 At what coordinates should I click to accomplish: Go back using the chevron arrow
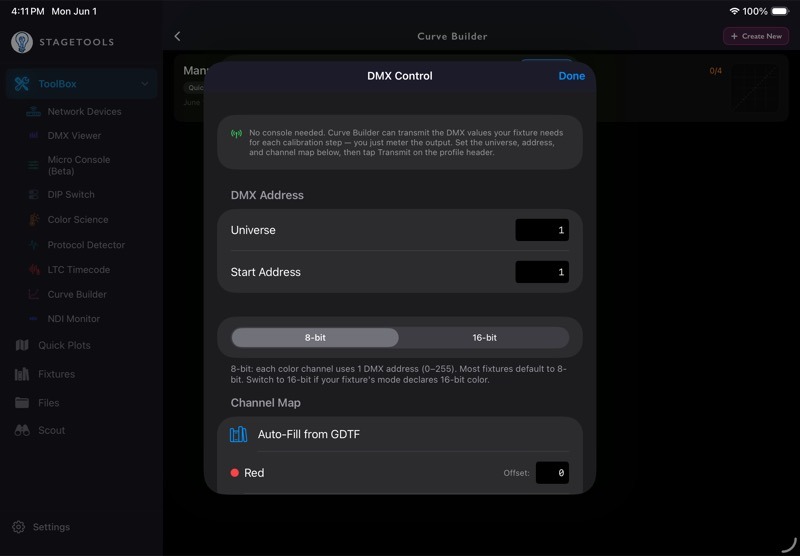[178, 36]
